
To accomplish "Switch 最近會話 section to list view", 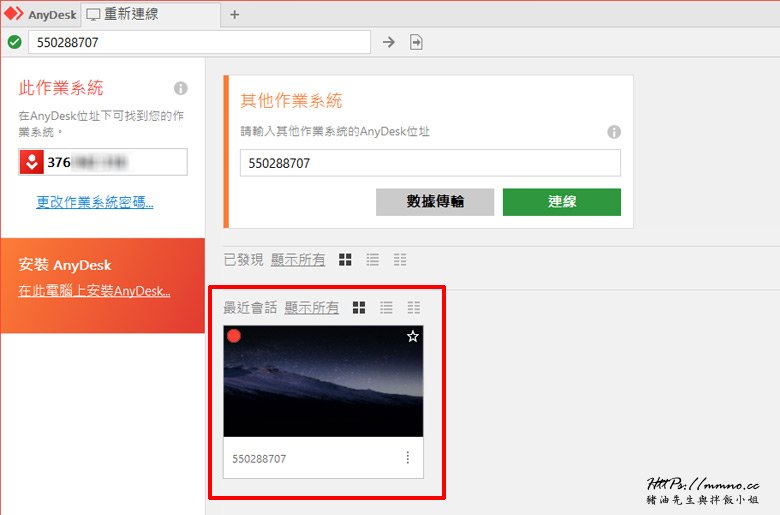I will [x=386, y=308].
